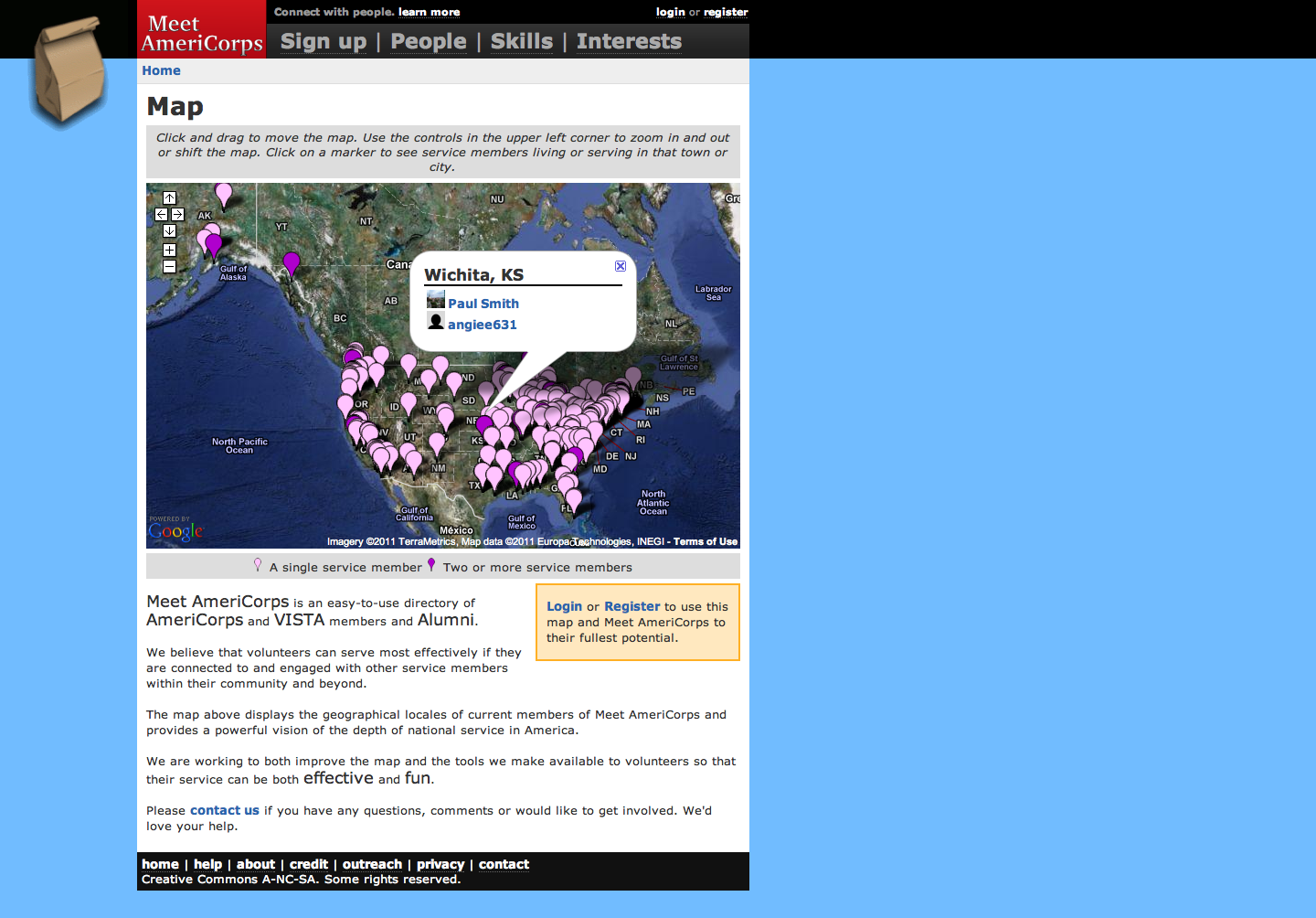Image resolution: width=1316 pixels, height=918 pixels.
Task: Zoom in using the map plus button
Action: (x=169, y=250)
